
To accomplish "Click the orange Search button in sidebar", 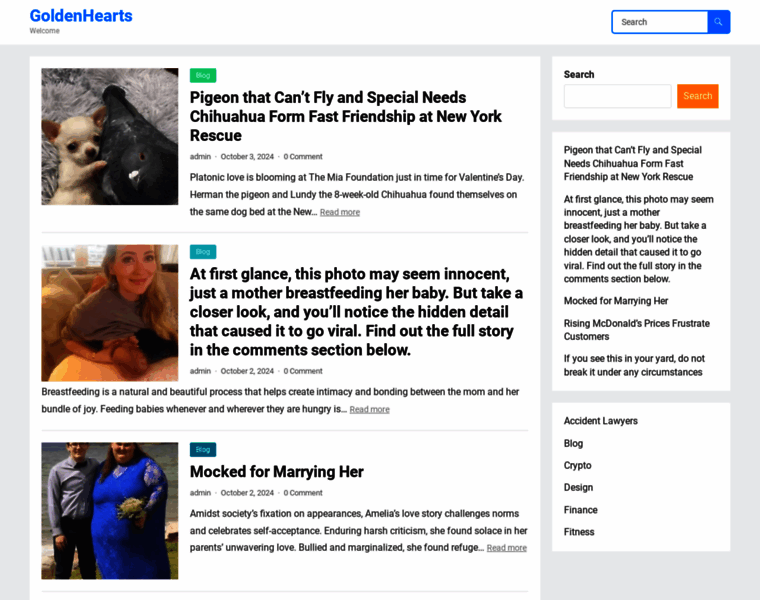I will click(x=697, y=96).
